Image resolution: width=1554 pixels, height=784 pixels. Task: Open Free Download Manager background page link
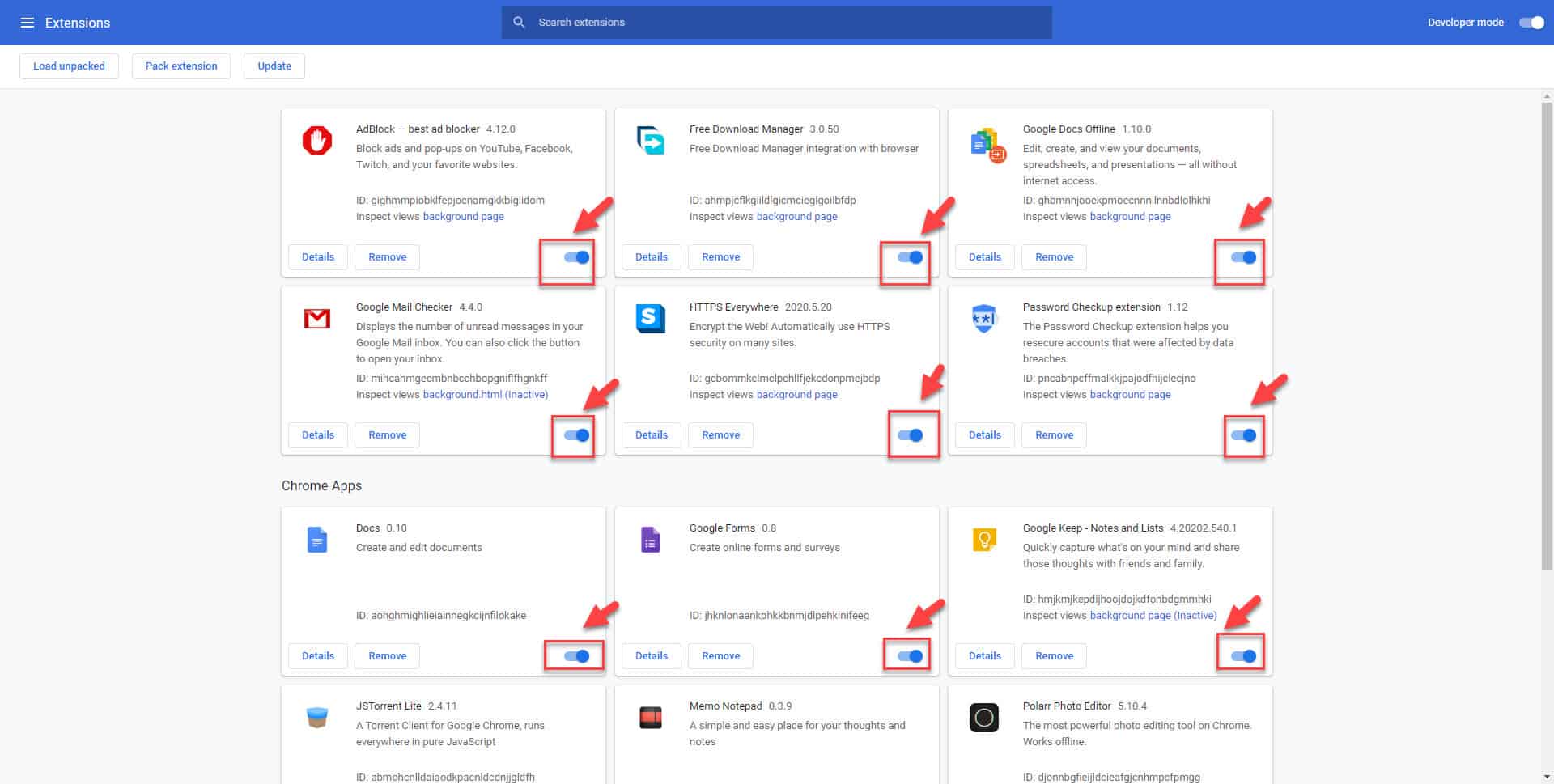(x=797, y=217)
